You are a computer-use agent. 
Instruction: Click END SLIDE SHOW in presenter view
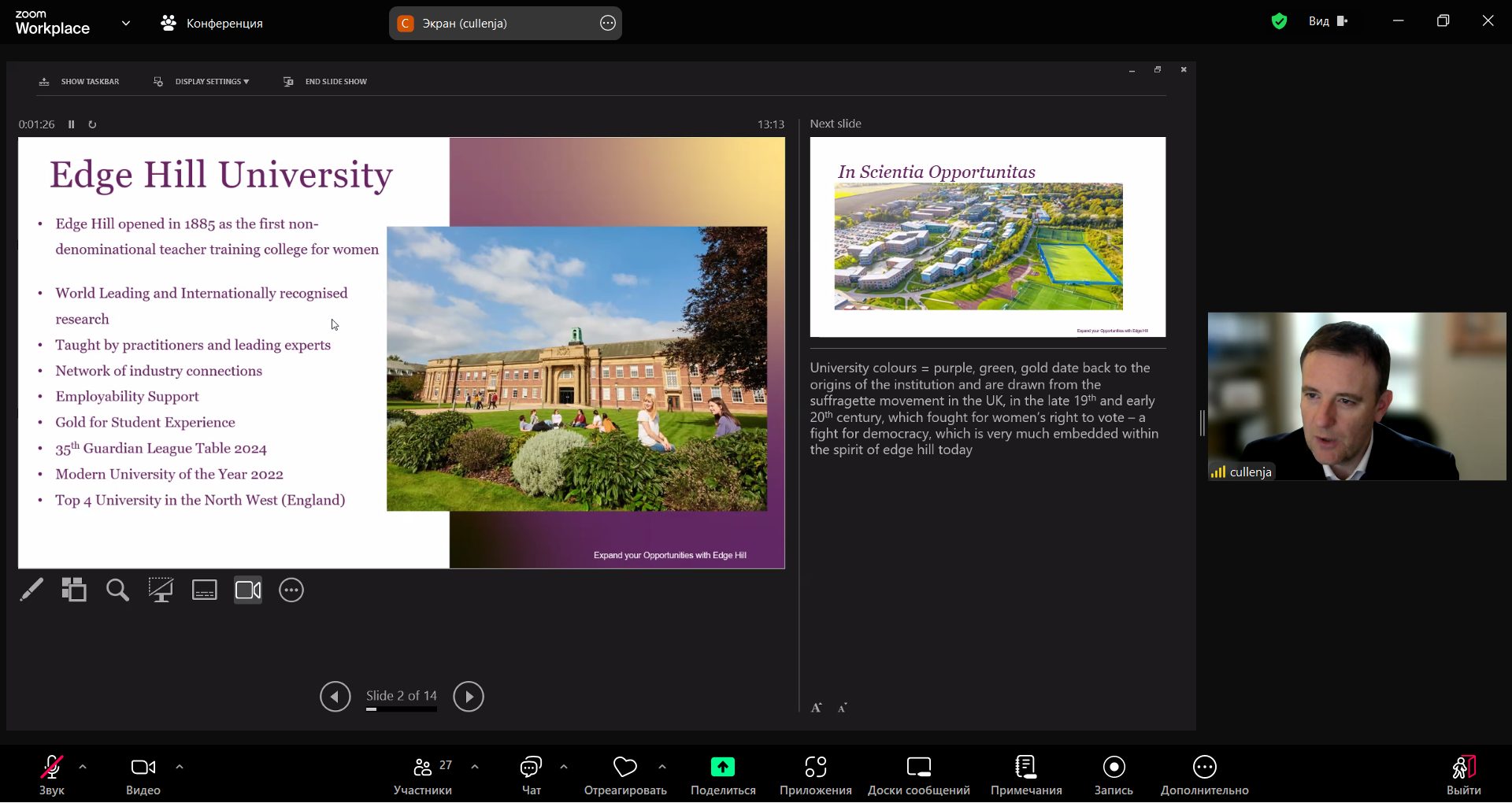(x=325, y=82)
